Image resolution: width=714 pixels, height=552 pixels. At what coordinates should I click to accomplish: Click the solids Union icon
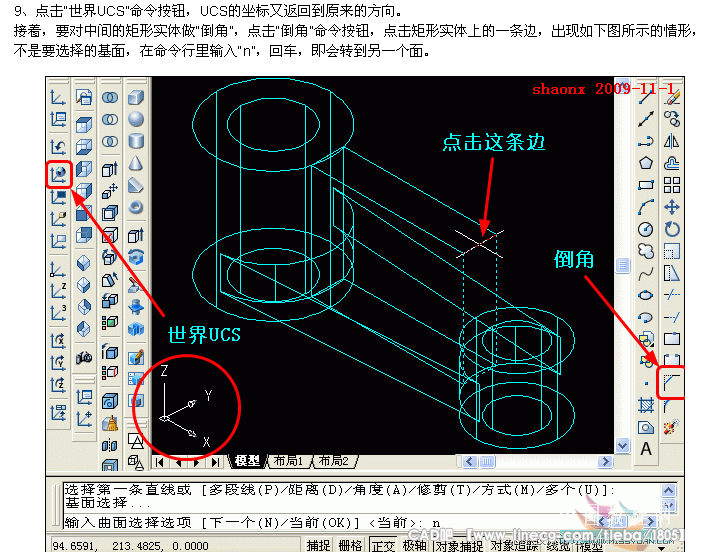[110, 98]
